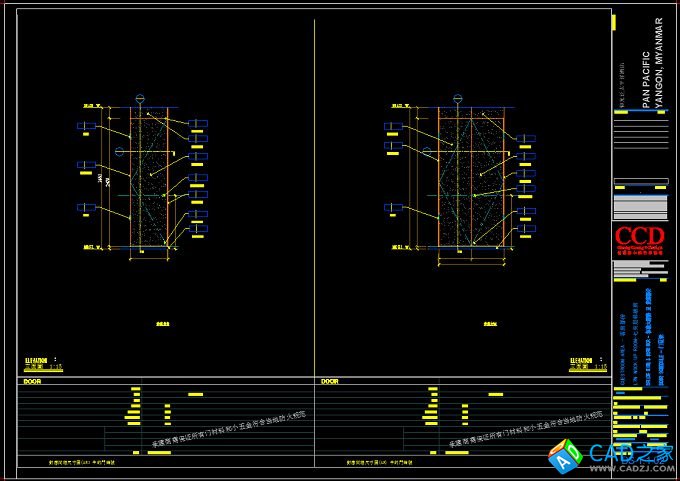680x481 pixels.
Task: Click the top circle marker above left door
Action: [x=140, y=98]
